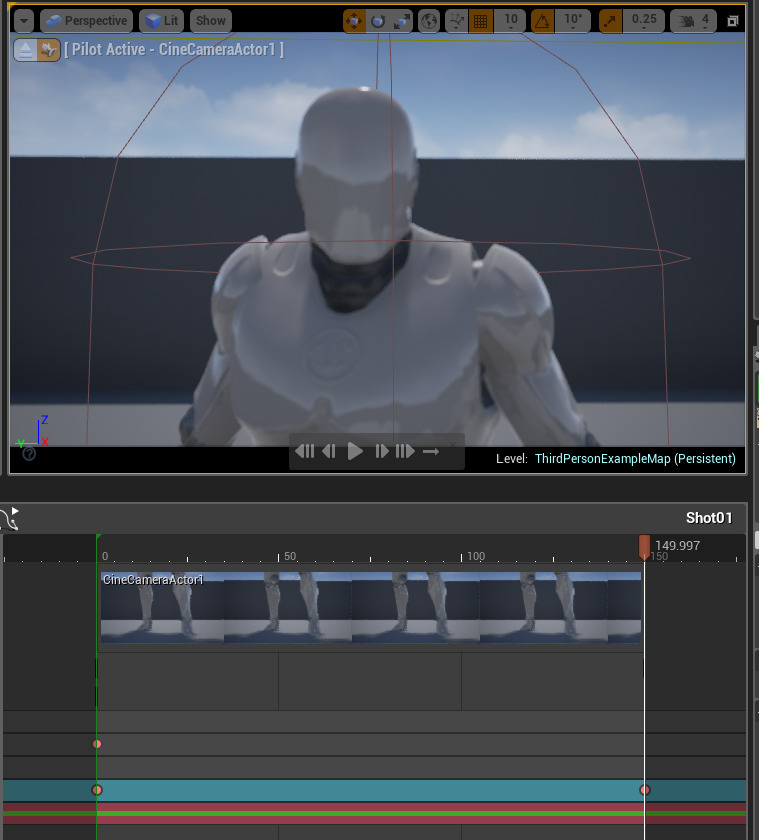The height and width of the screenshot is (840, 759).
Task: Eject from the piloted camera actor
Action: tap(25, 50)
